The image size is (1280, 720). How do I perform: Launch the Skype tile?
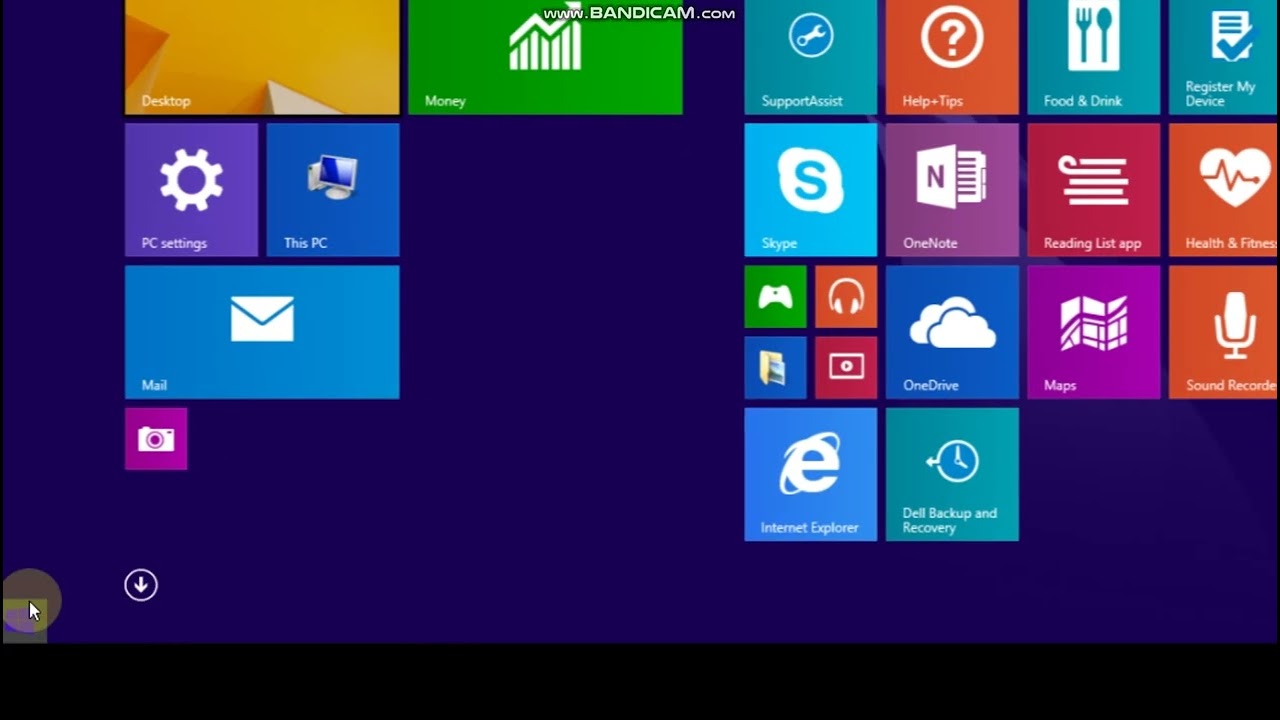point(810,190)
